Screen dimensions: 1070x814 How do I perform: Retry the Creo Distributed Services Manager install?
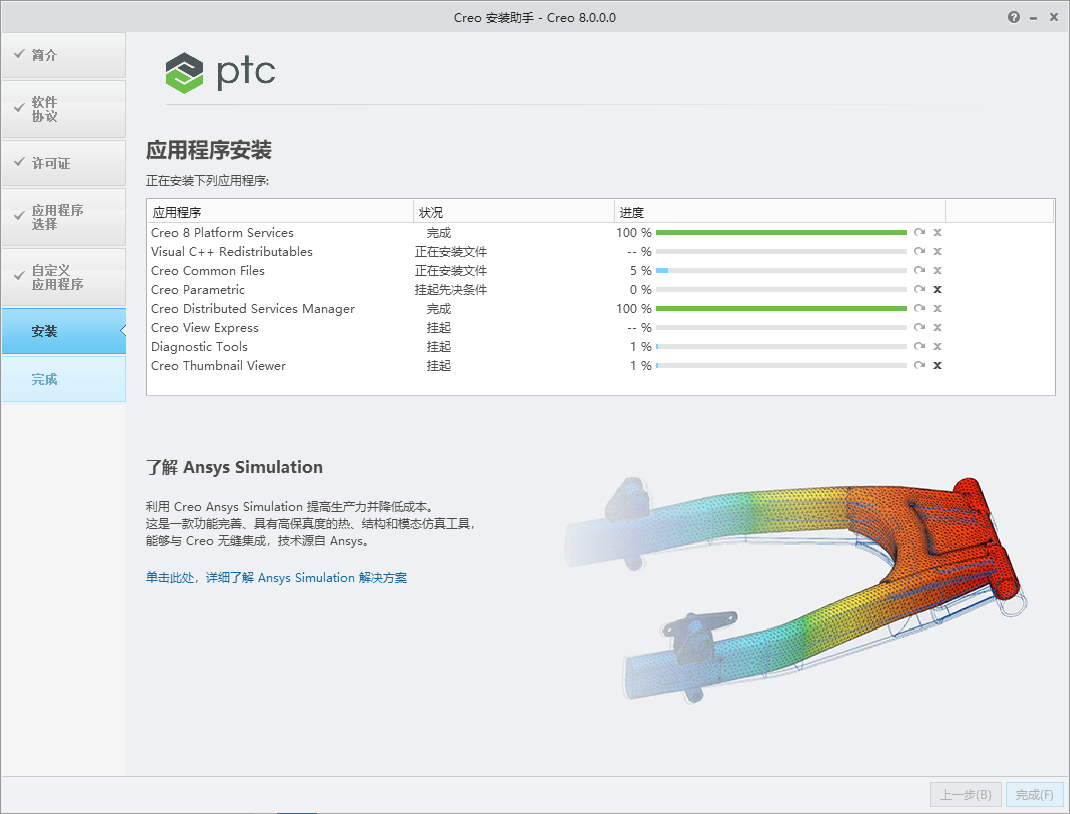pyautogui.click(x=919, y=308)
